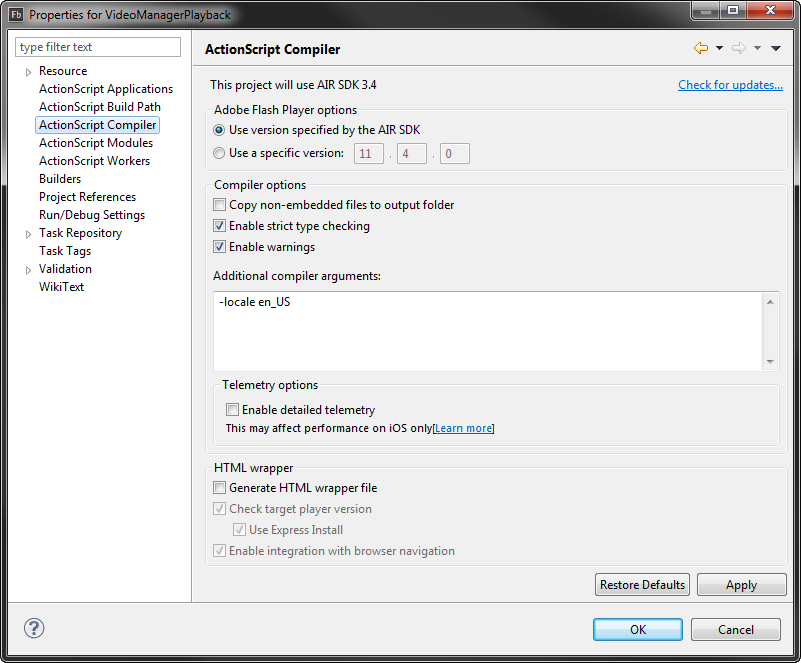
Task: Toggle Enable warnings checkbox
Action: (x=220, y=247)
